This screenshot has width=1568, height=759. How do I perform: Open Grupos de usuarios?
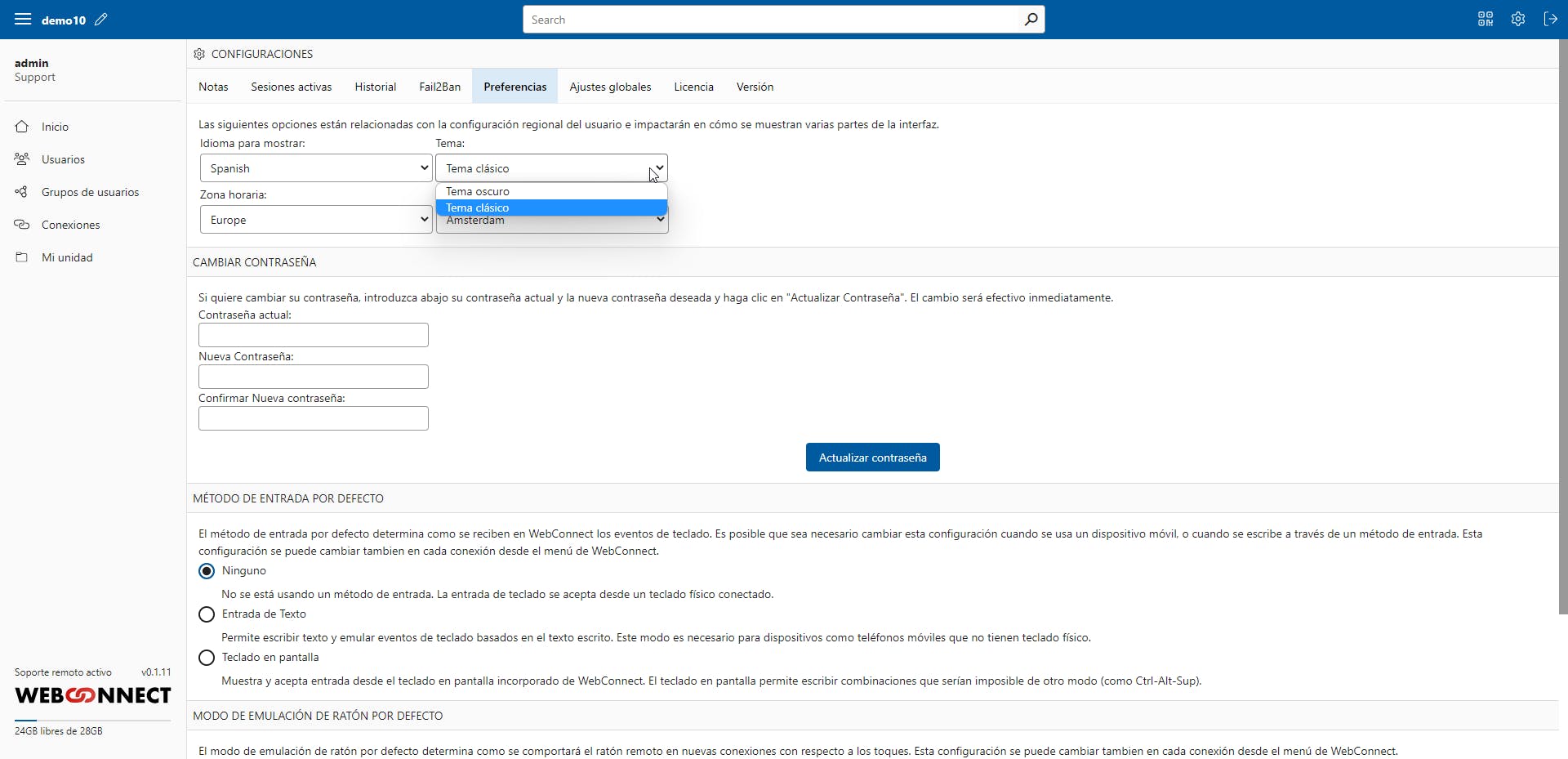tap(90, 191)
